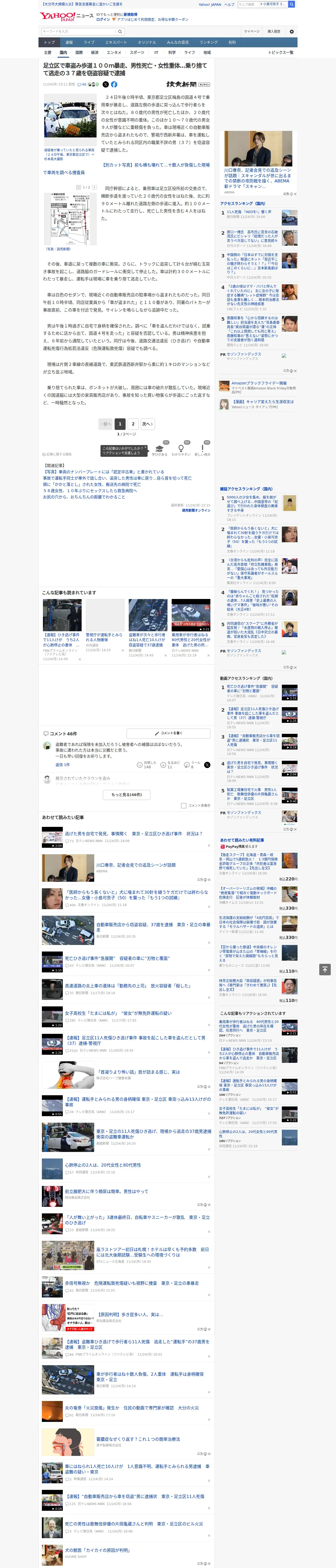Toggle the コメント非表示 checkbox
Screen dimensions: 336x1568
[x=183, y=805]
